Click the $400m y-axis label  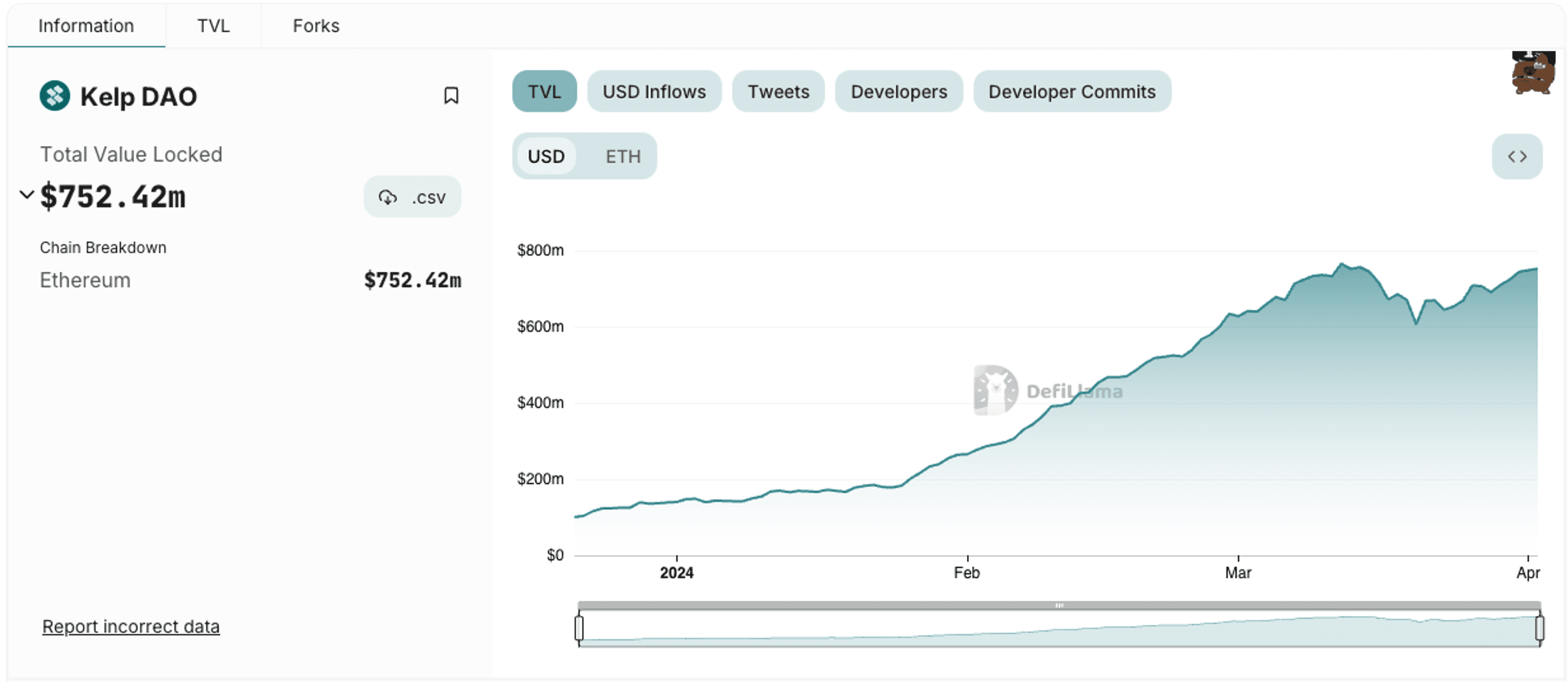[x=540, y=403]
